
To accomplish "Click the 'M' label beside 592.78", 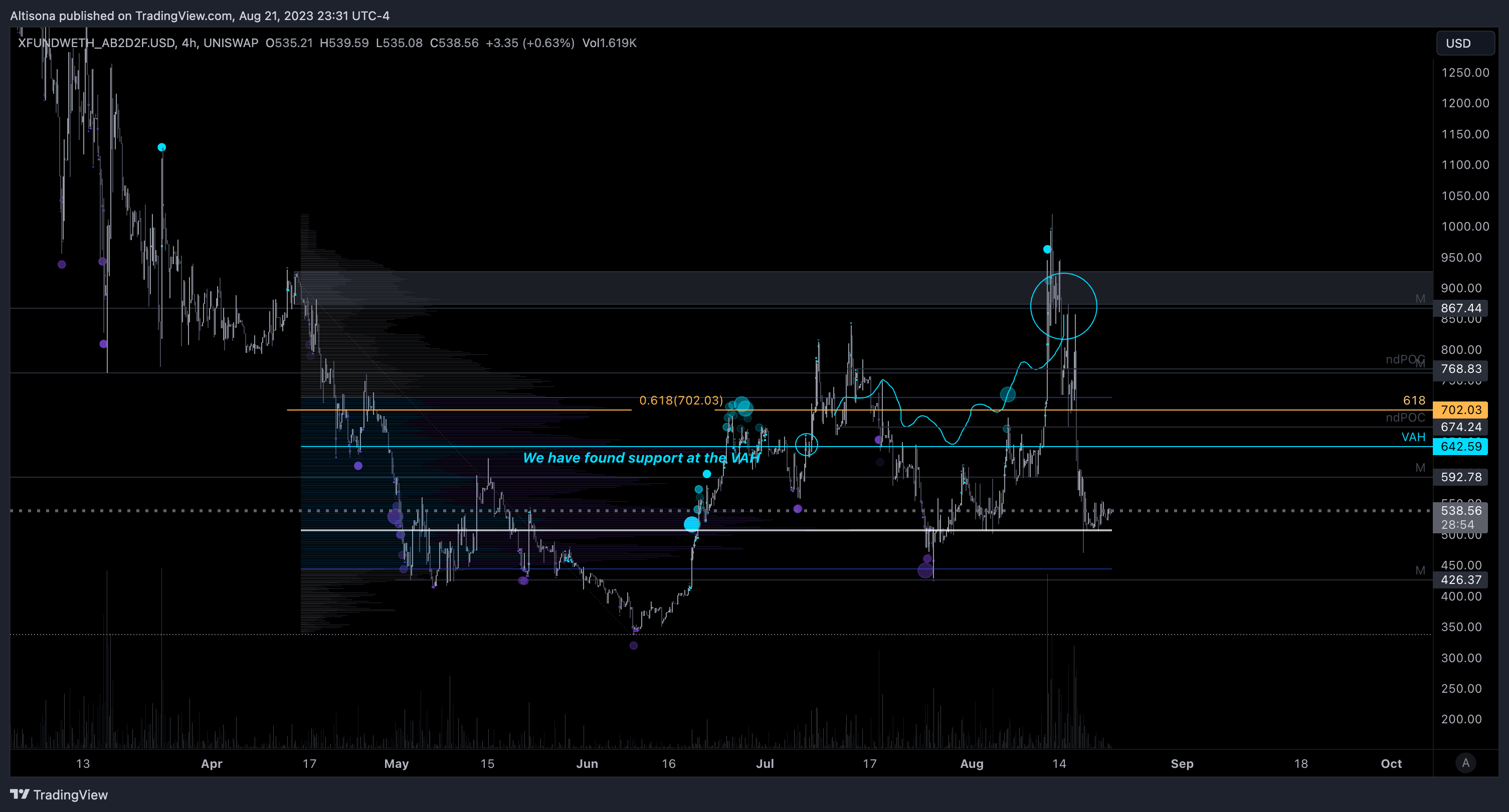I will coord(1420,468).
